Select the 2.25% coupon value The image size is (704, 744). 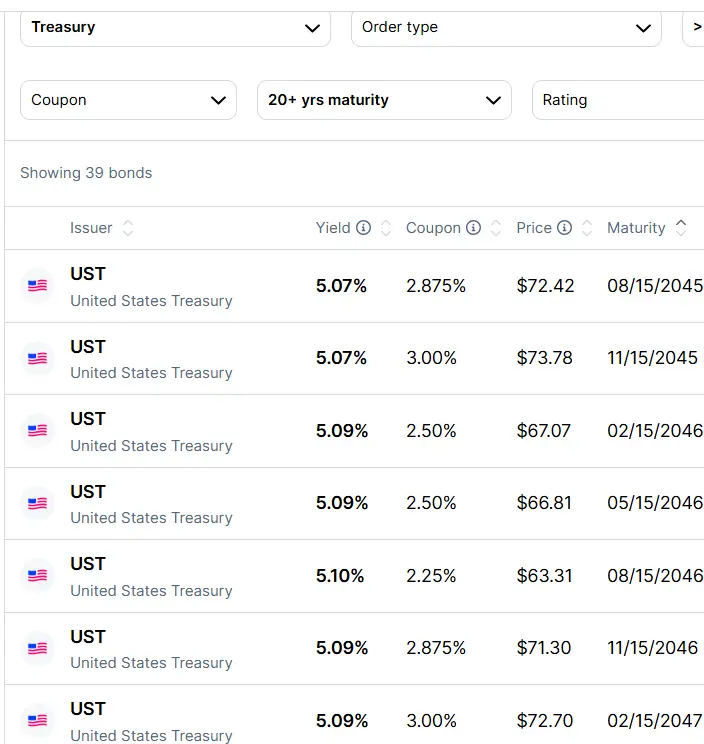click(431, 576)
